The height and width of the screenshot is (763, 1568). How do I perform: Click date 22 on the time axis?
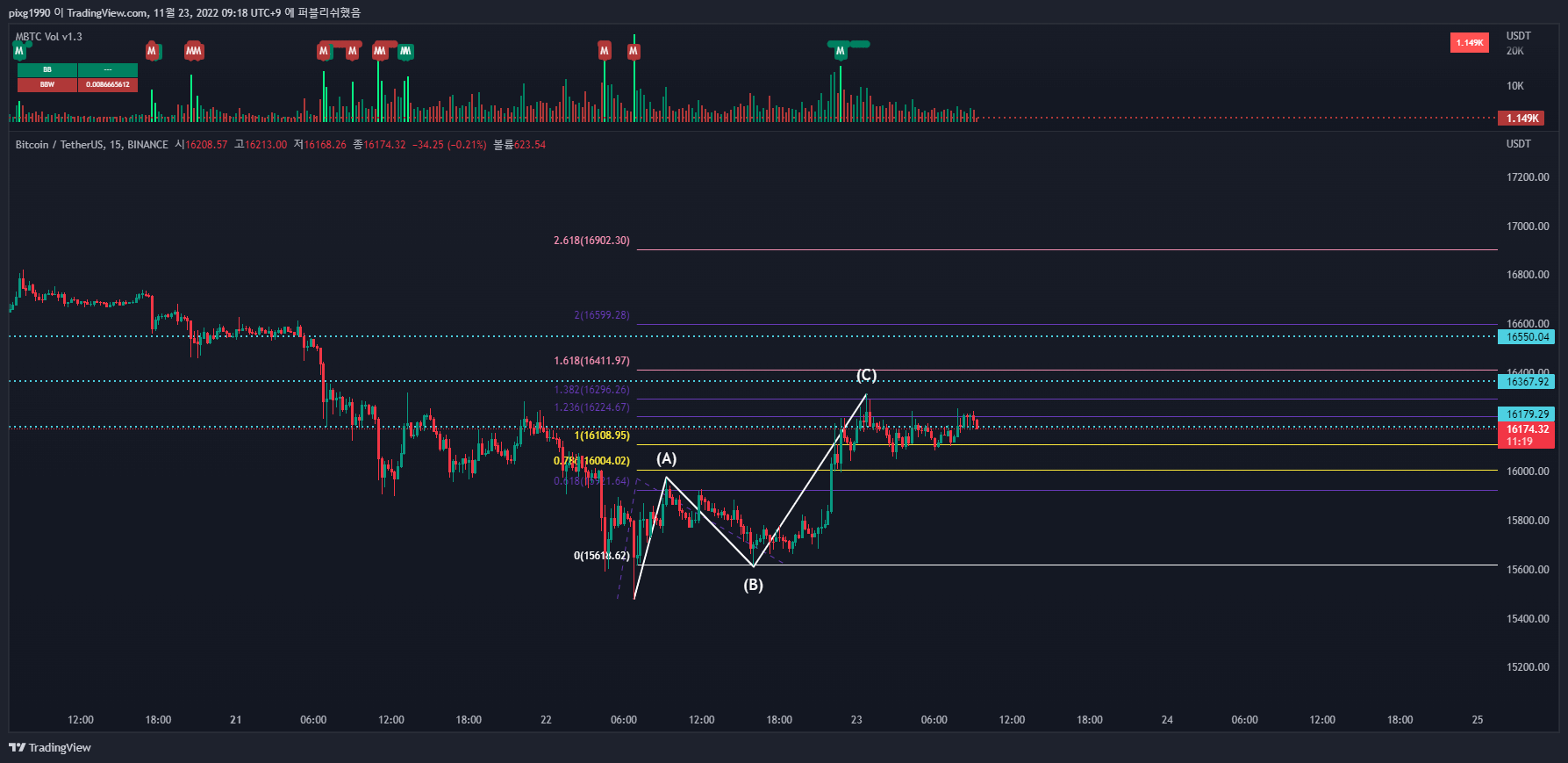(x=546, y=720)
